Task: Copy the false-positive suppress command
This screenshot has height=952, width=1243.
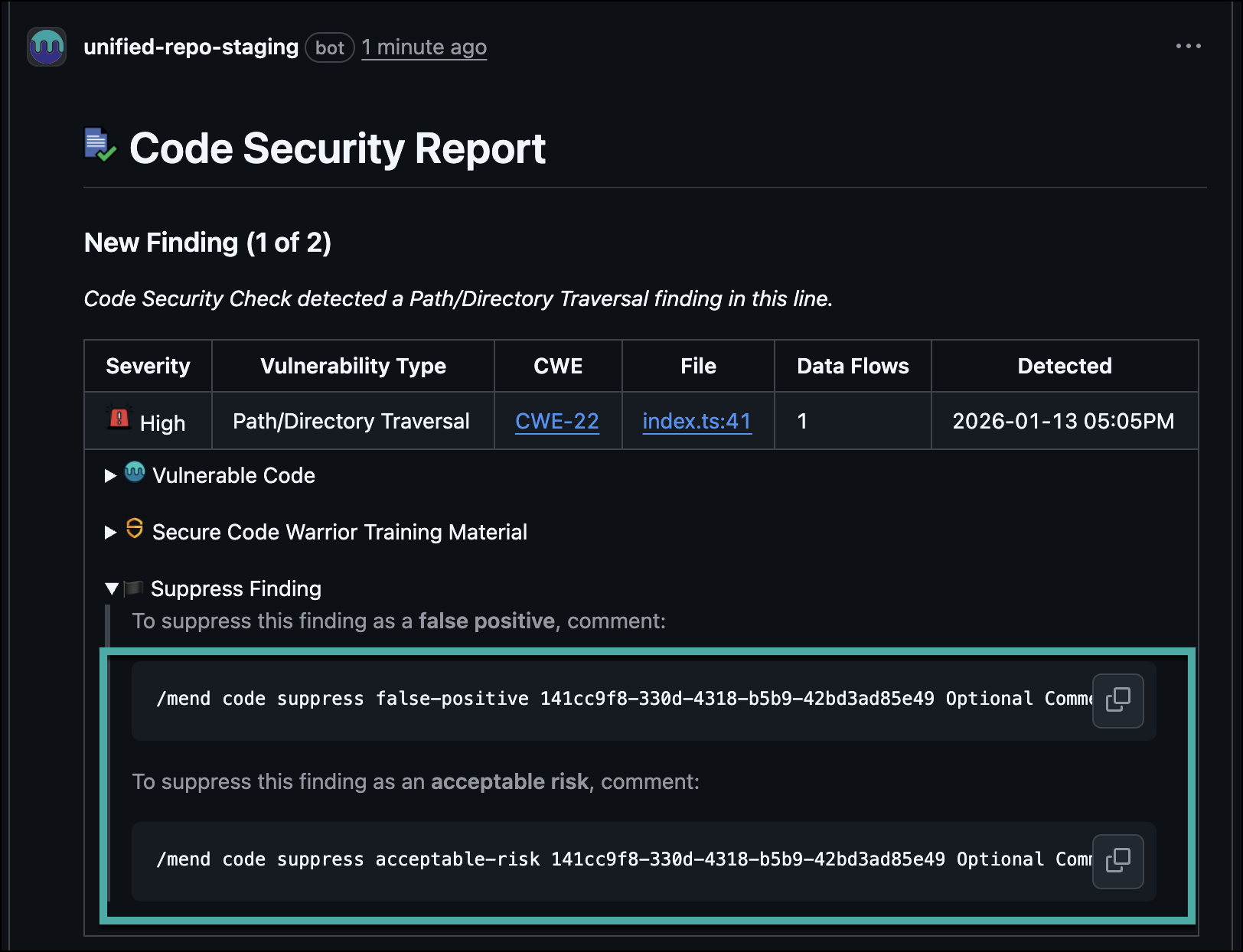Action: click(x=1117, y=700)
